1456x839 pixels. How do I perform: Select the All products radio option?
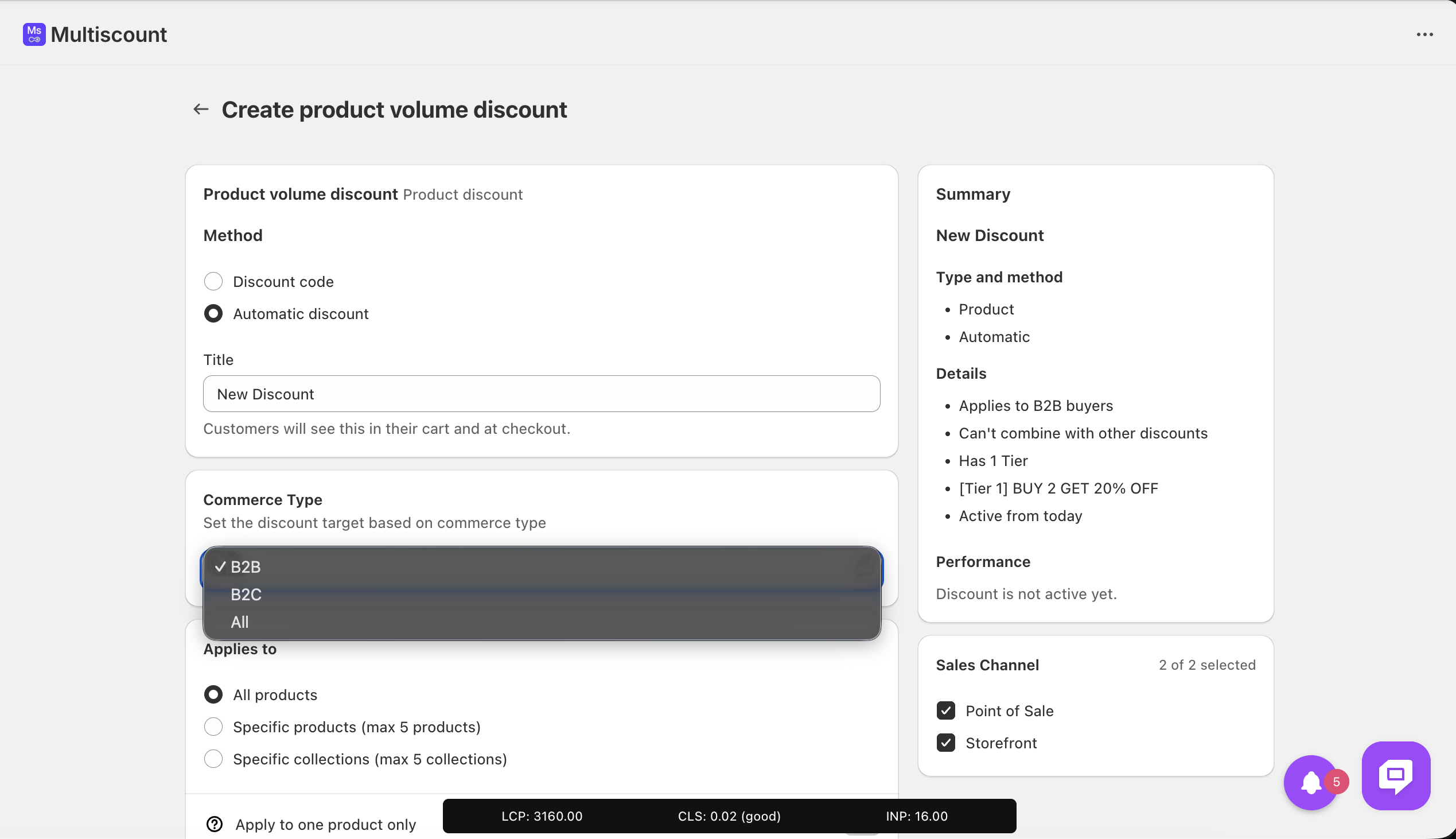tap(213, 694)
